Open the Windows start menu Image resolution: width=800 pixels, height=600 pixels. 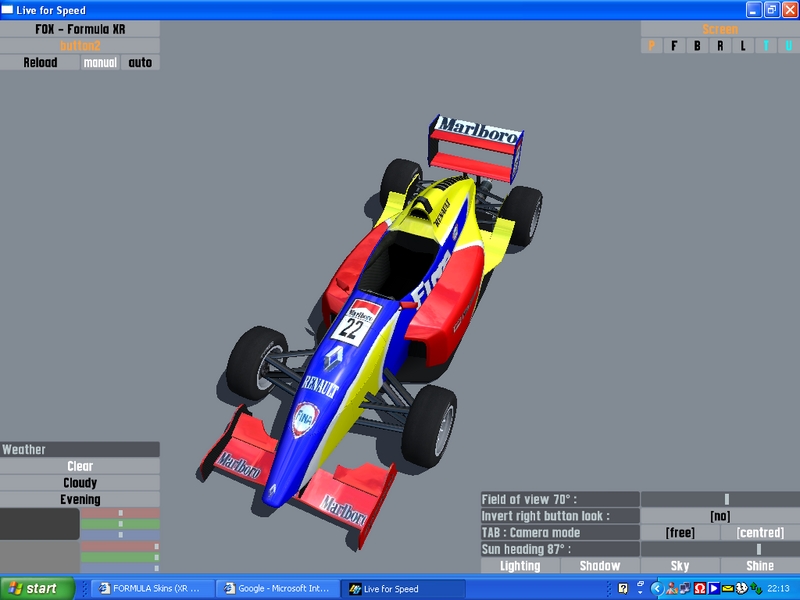coord(37,588)
